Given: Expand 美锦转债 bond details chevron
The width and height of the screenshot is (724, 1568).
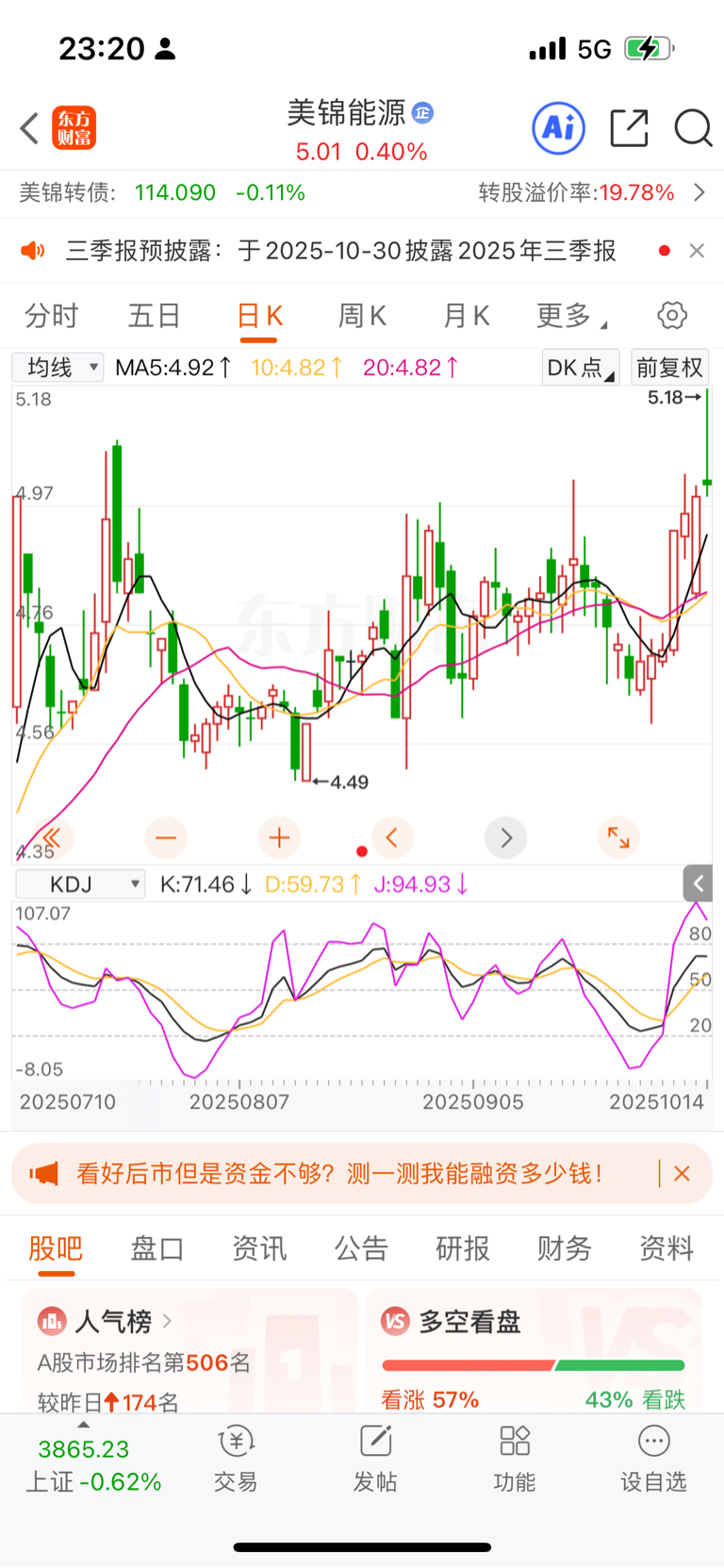Looking at the screenshot, I should point(699,192).
